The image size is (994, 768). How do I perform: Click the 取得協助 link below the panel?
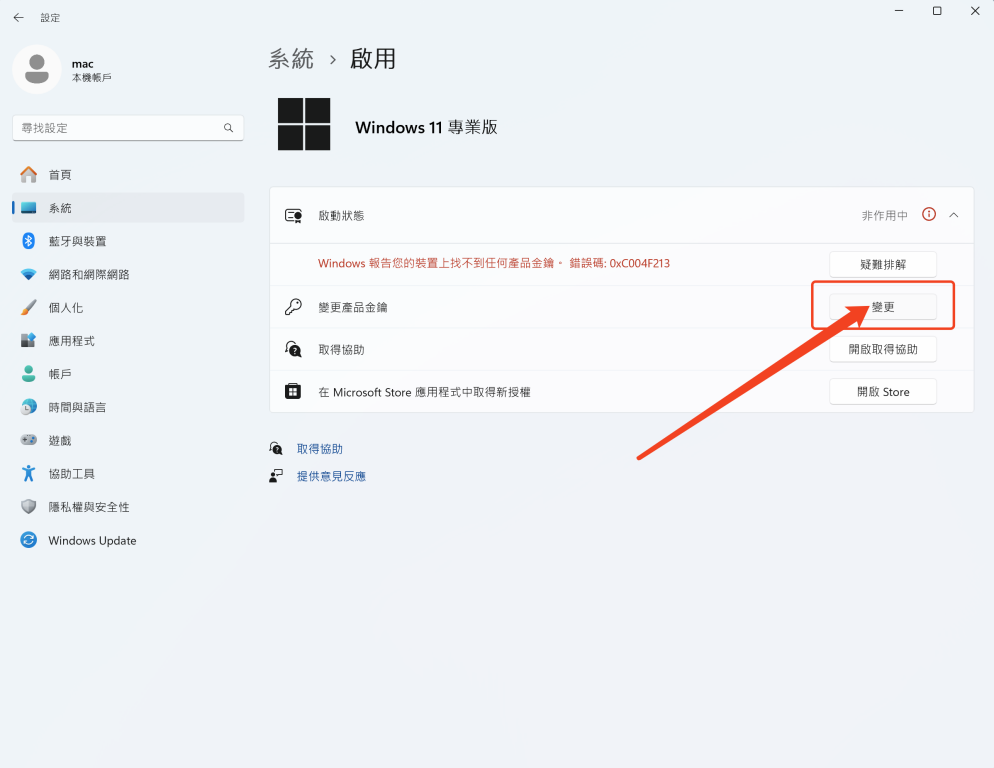[x=319, y=449]
